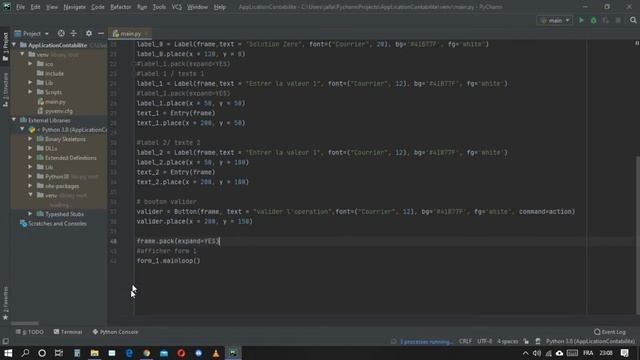Screen dimensions: 640x360
Task: Open Microsoft Edge from taskbar
Action: 129,353
